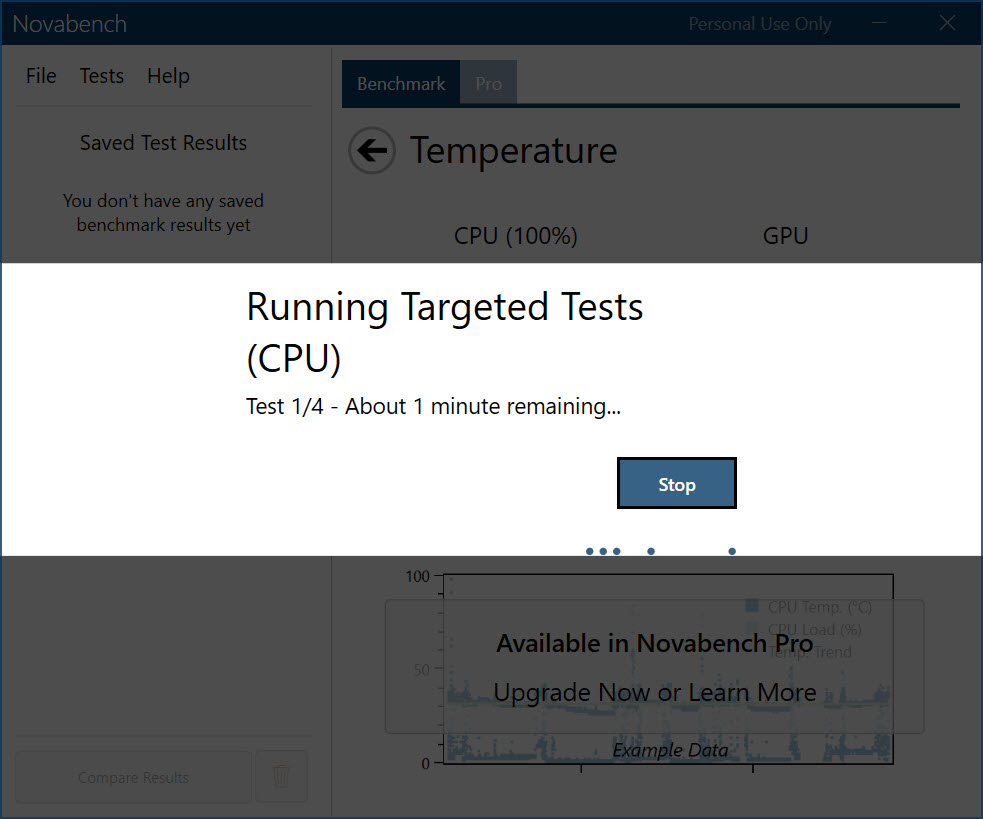Select the CPU (100%) temperature heading

pyautogui.click(x=515, y=236)
